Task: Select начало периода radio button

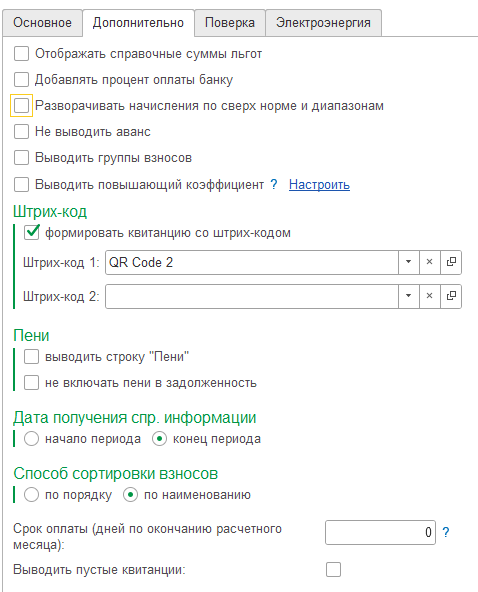Action: tap(31, 439)
